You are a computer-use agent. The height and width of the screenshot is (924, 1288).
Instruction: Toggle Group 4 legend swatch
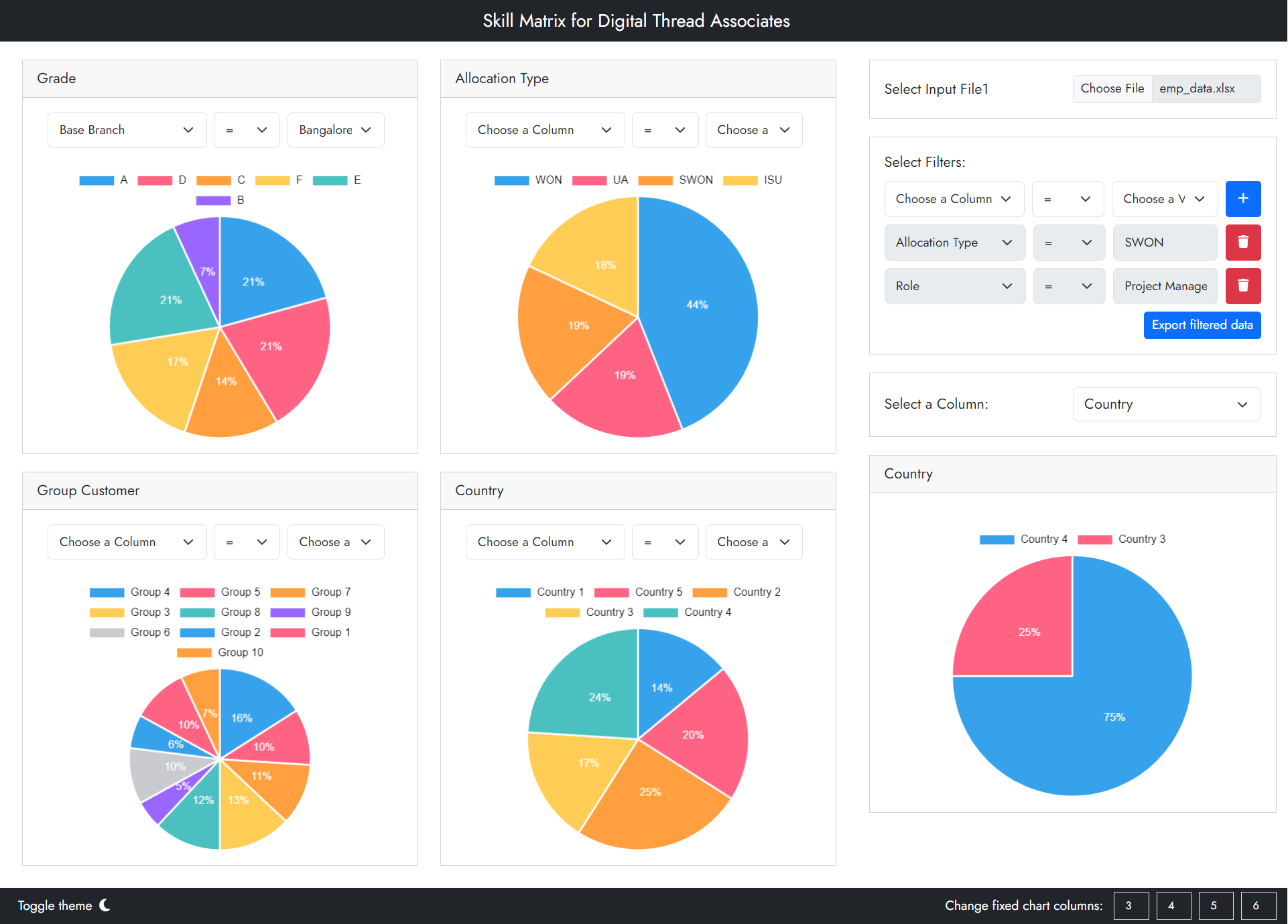(107, 592)
